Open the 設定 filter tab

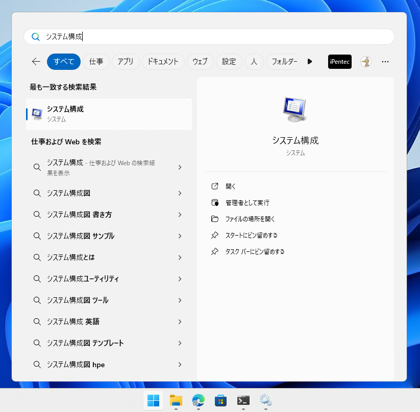coord(229,62)
